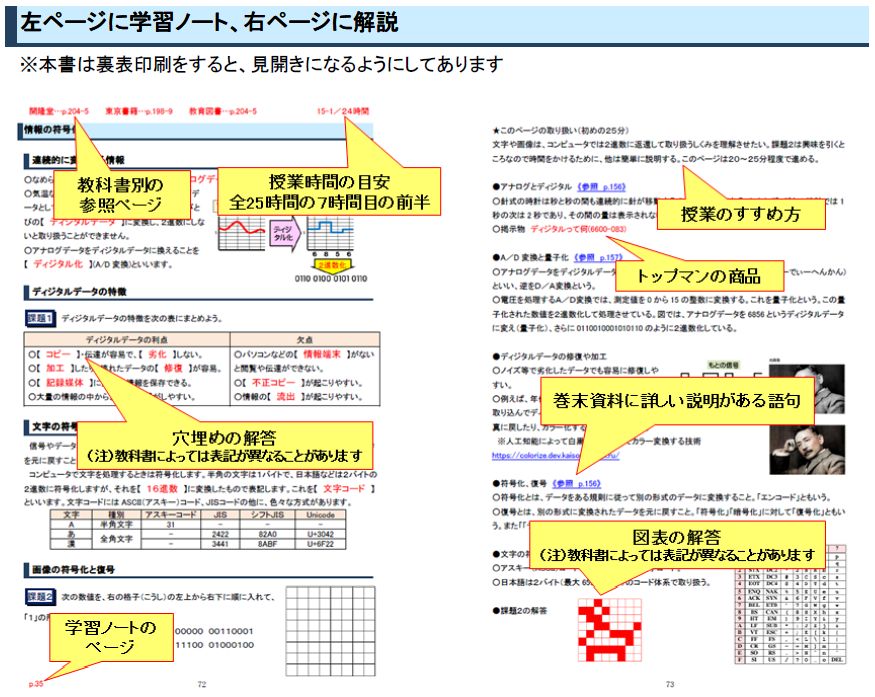Click the red answer 記録媒体
Screen dimensions: 875x697
64,382
